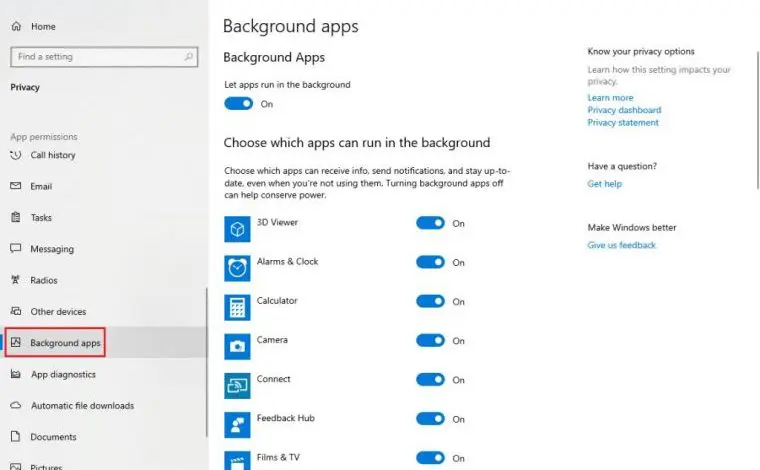Toggle 3D Viewer background permission

pos(430,223)
